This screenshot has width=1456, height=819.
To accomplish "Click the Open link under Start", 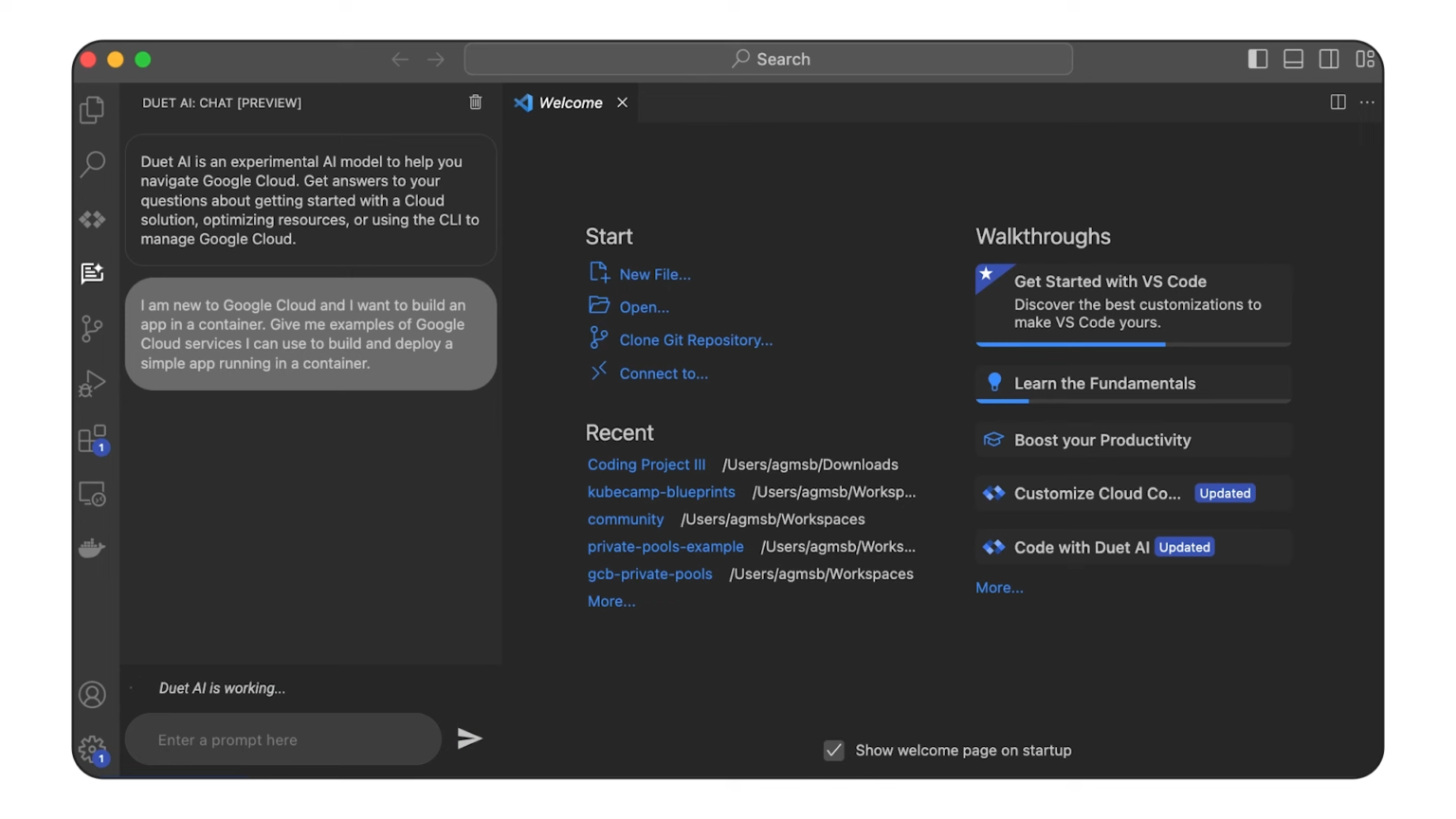I will tap(645, 307).
